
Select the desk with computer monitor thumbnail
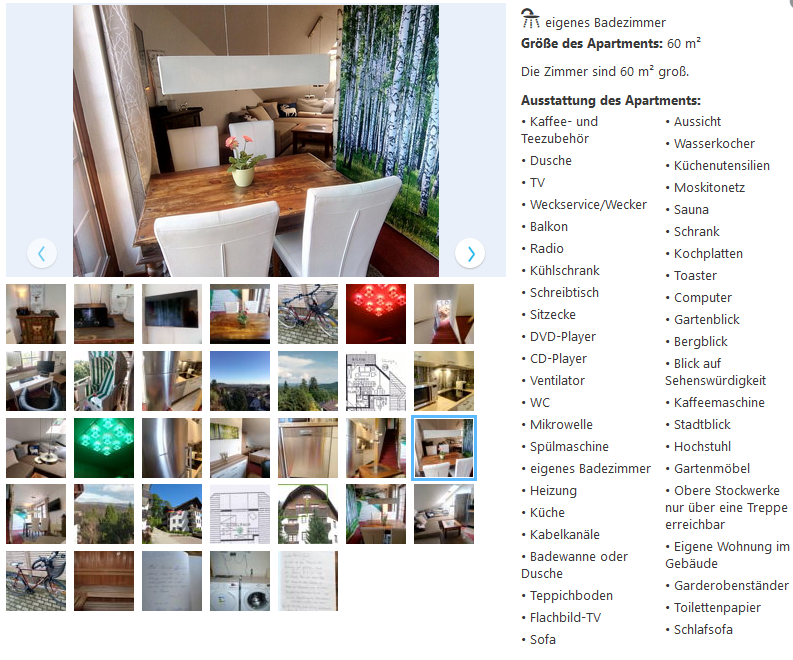[x=36, y=381]
